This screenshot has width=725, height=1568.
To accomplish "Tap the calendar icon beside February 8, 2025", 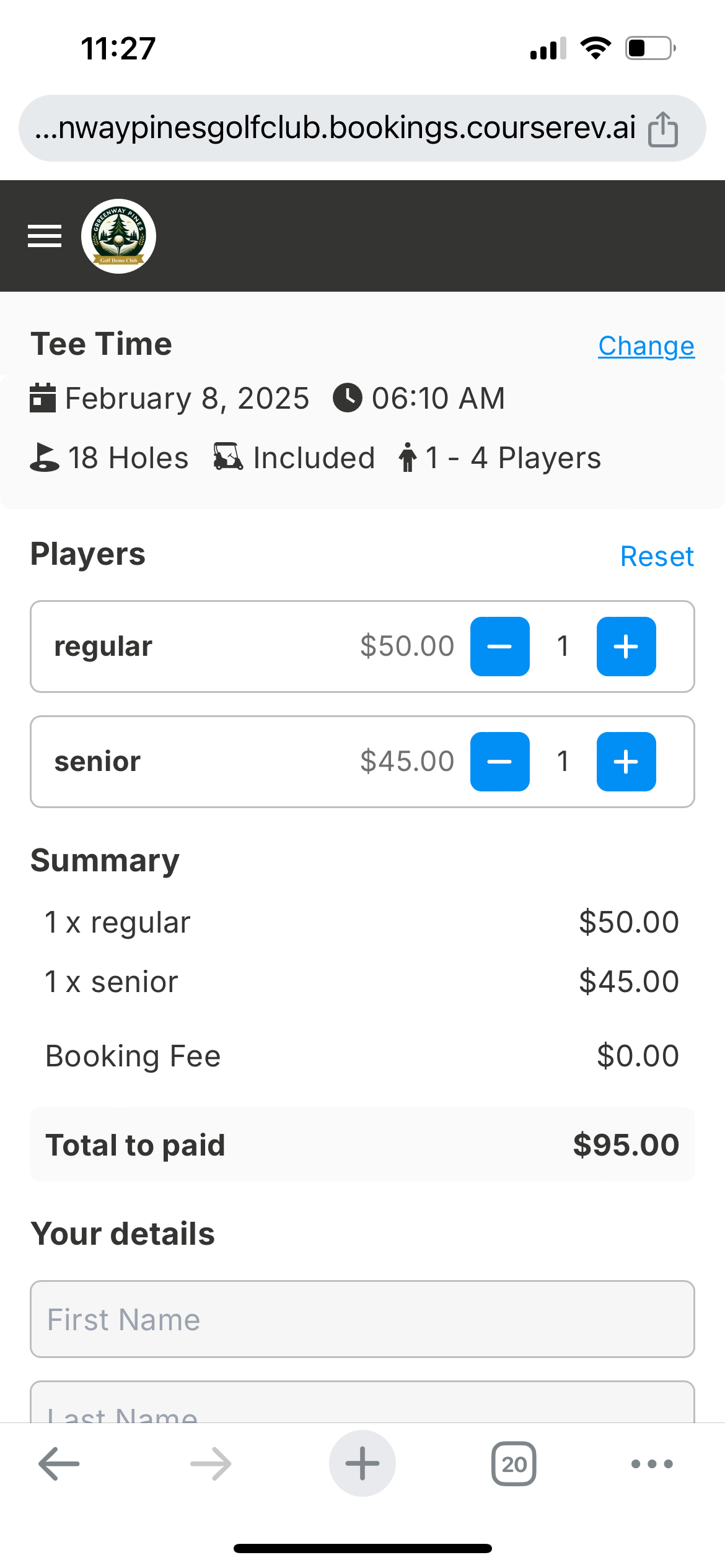I will [43, 398].
